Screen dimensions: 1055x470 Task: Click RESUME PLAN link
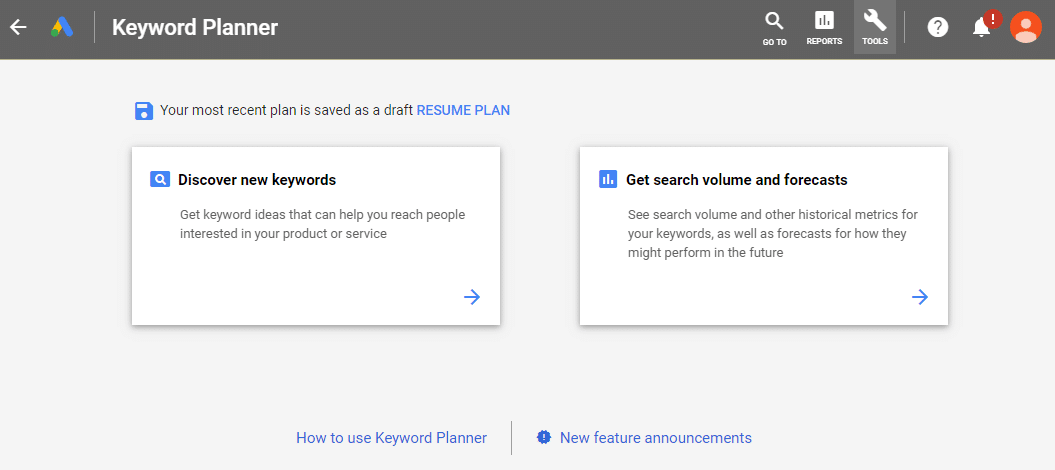pyautogui.click(x=464, y=110)
